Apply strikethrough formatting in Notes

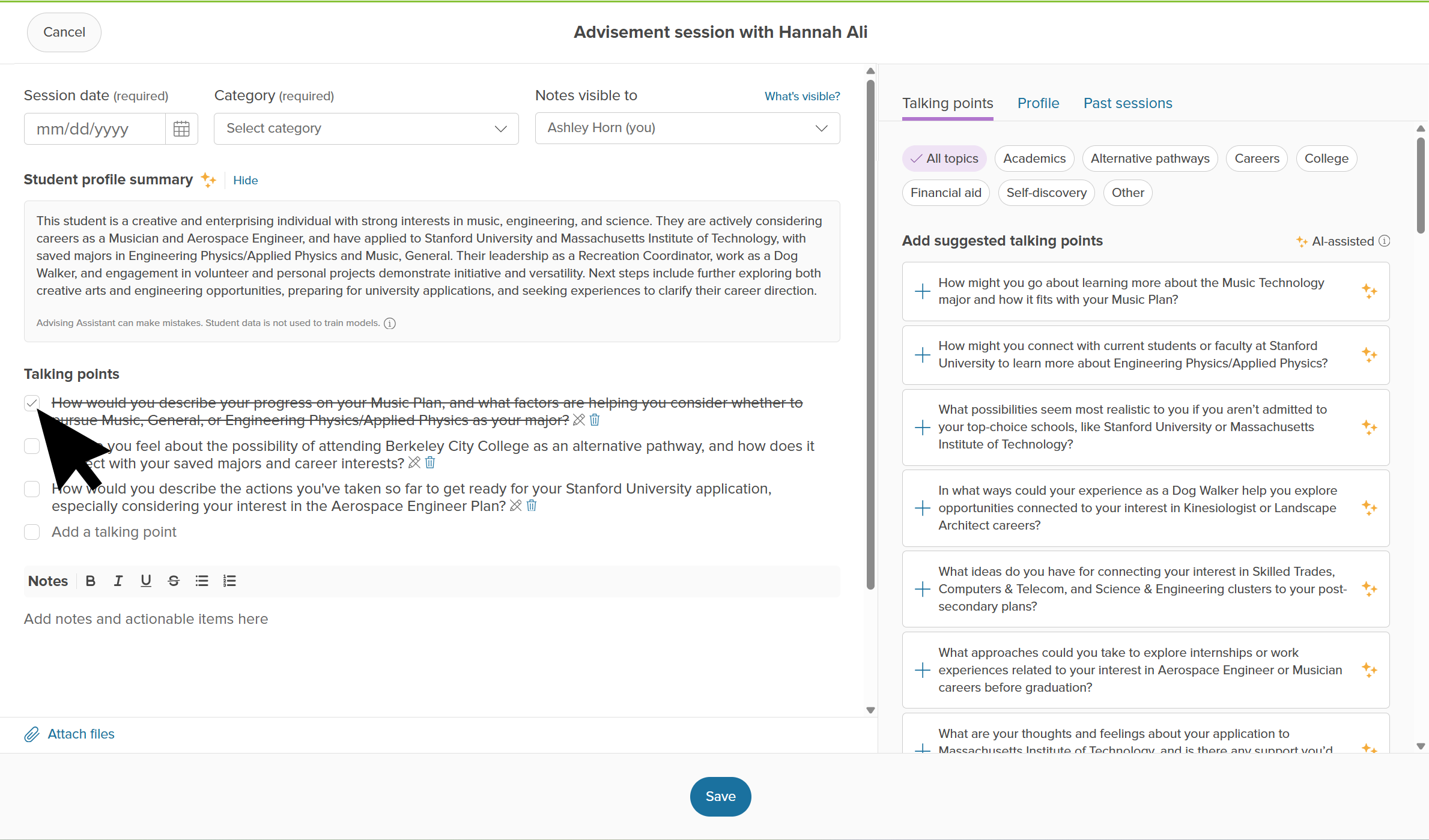(x=174, y=581)
